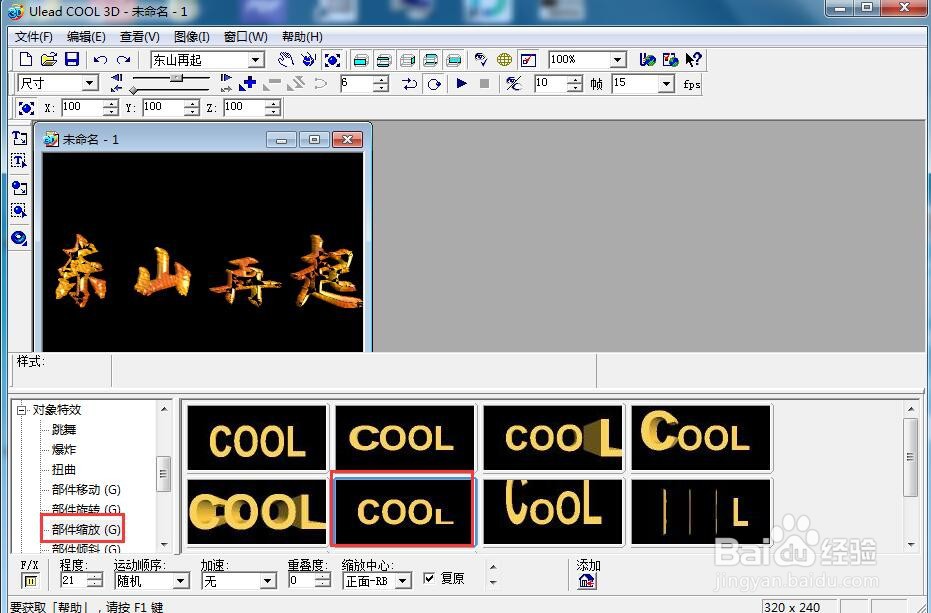Open the 查看(V) menu

pos(140,37)
